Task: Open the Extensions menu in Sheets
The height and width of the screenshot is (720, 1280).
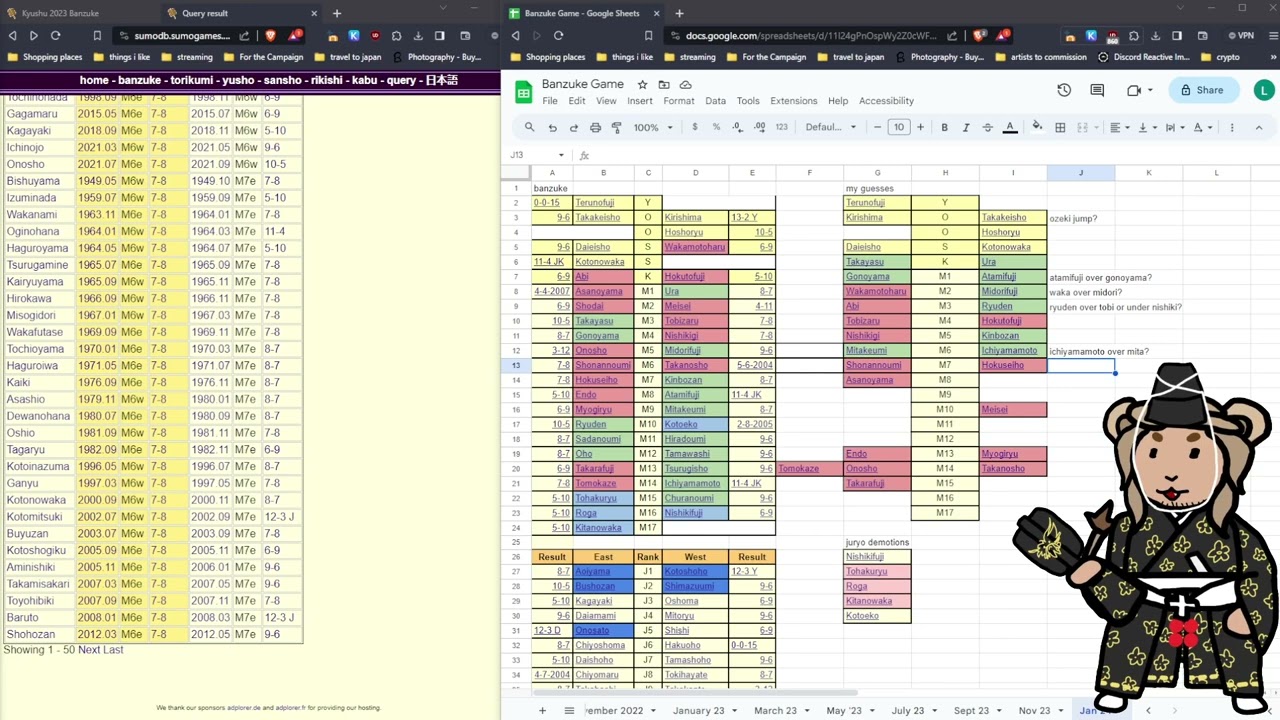Action: click(793, 101)
